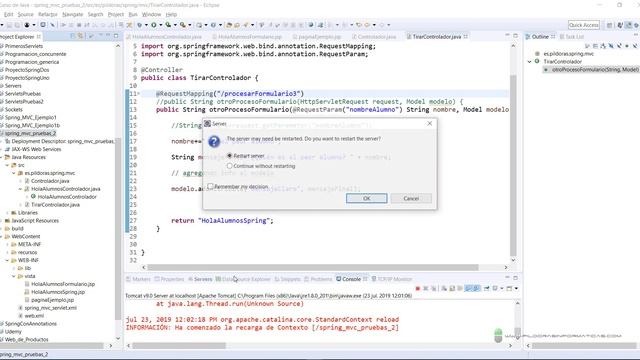Click the Quick Access field
The width and height of the screenshot is (640, 360).
tap(584, 25)
